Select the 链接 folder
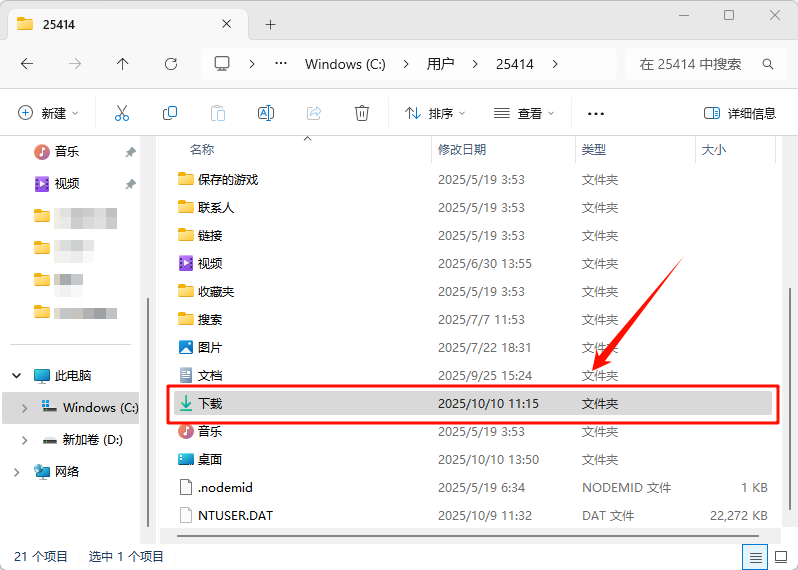The height and width of the screenshot is (570, 798). tap(210, 236)
